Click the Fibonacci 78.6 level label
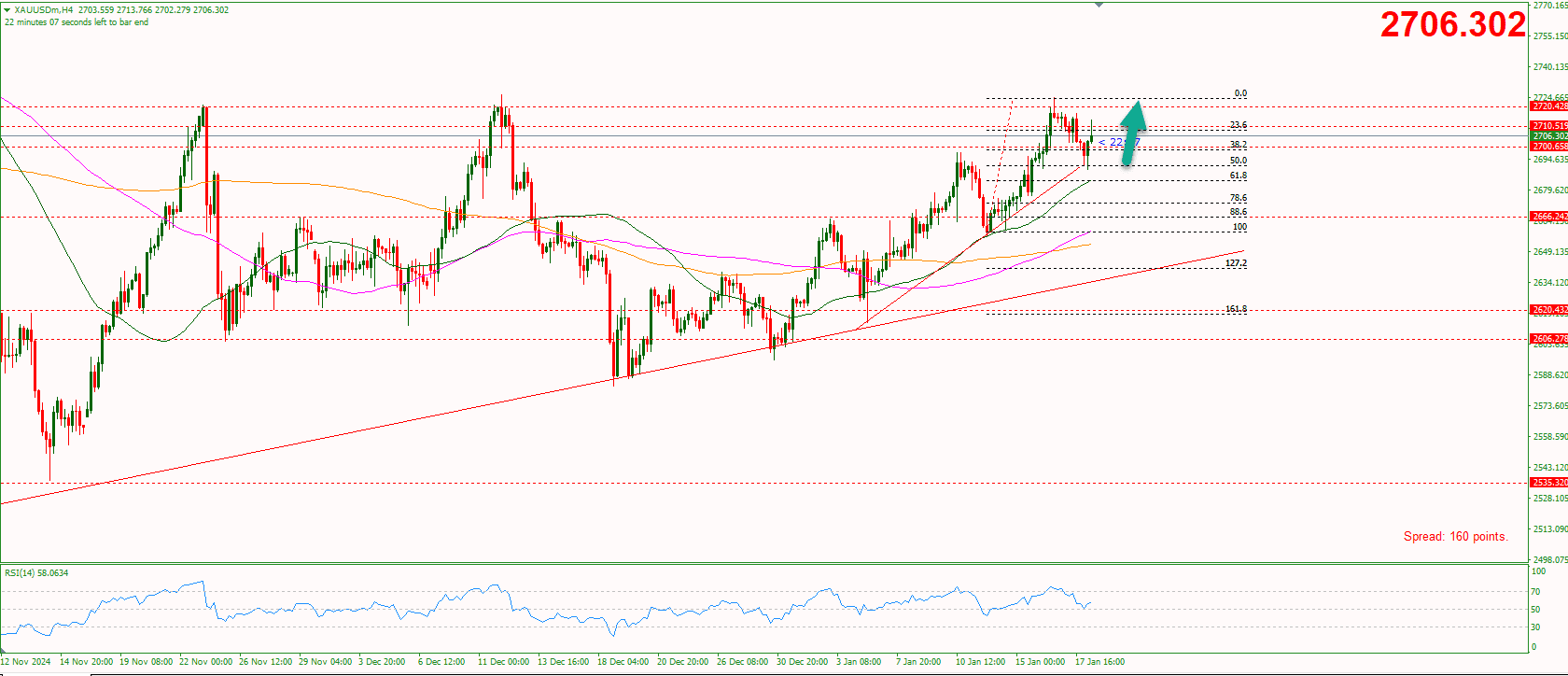Screen dimensions: 1568x676 click(1239, 198)
